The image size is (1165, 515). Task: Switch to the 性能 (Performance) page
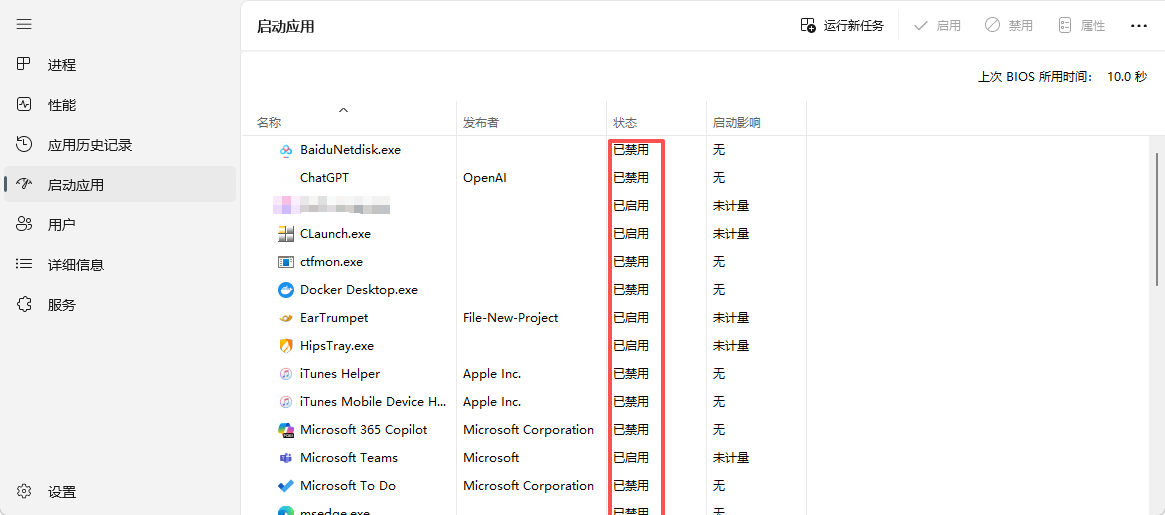[61, 105]
